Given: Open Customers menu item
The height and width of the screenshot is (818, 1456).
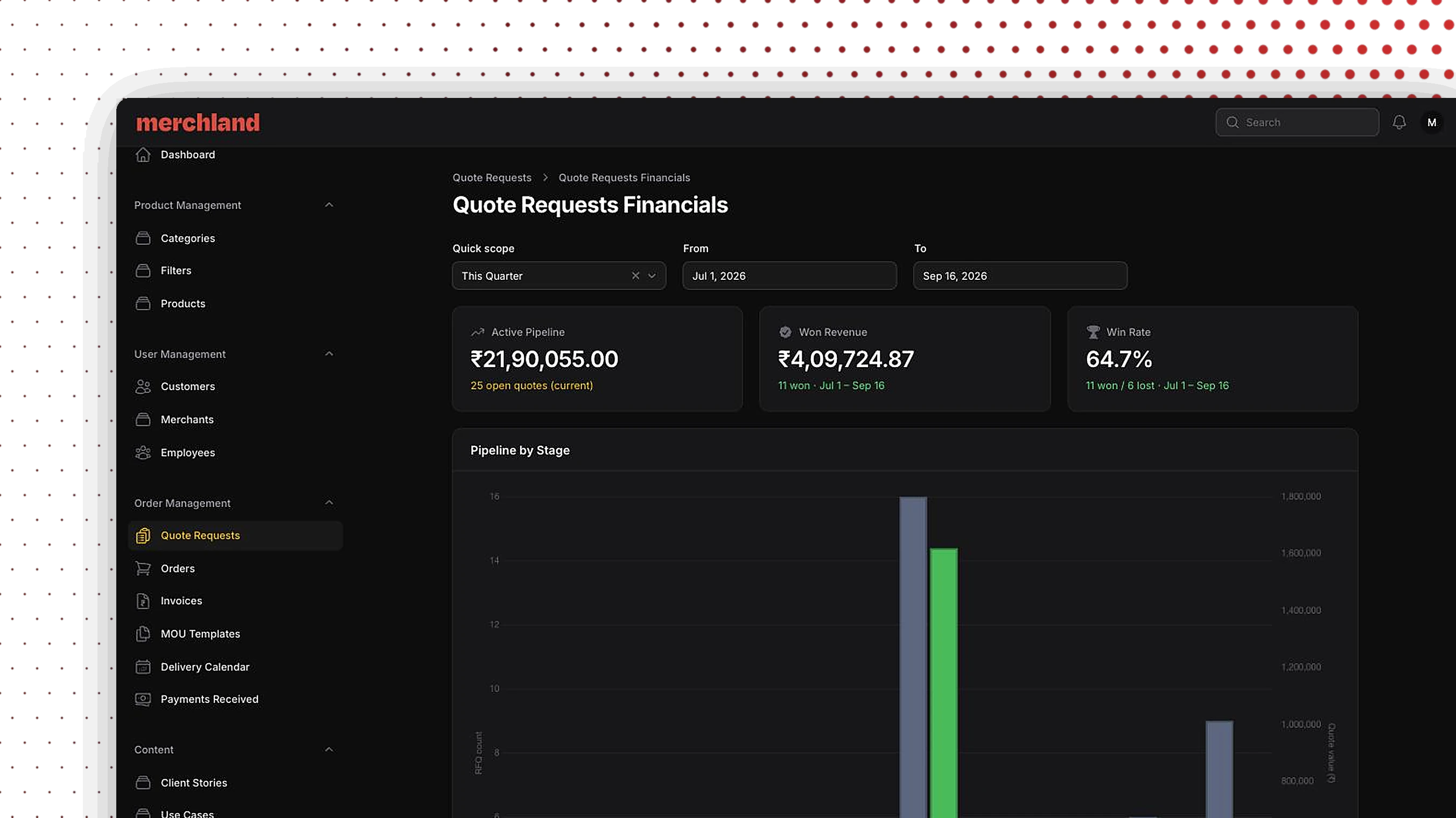Looking at the screenshot, I should (187, 386).
